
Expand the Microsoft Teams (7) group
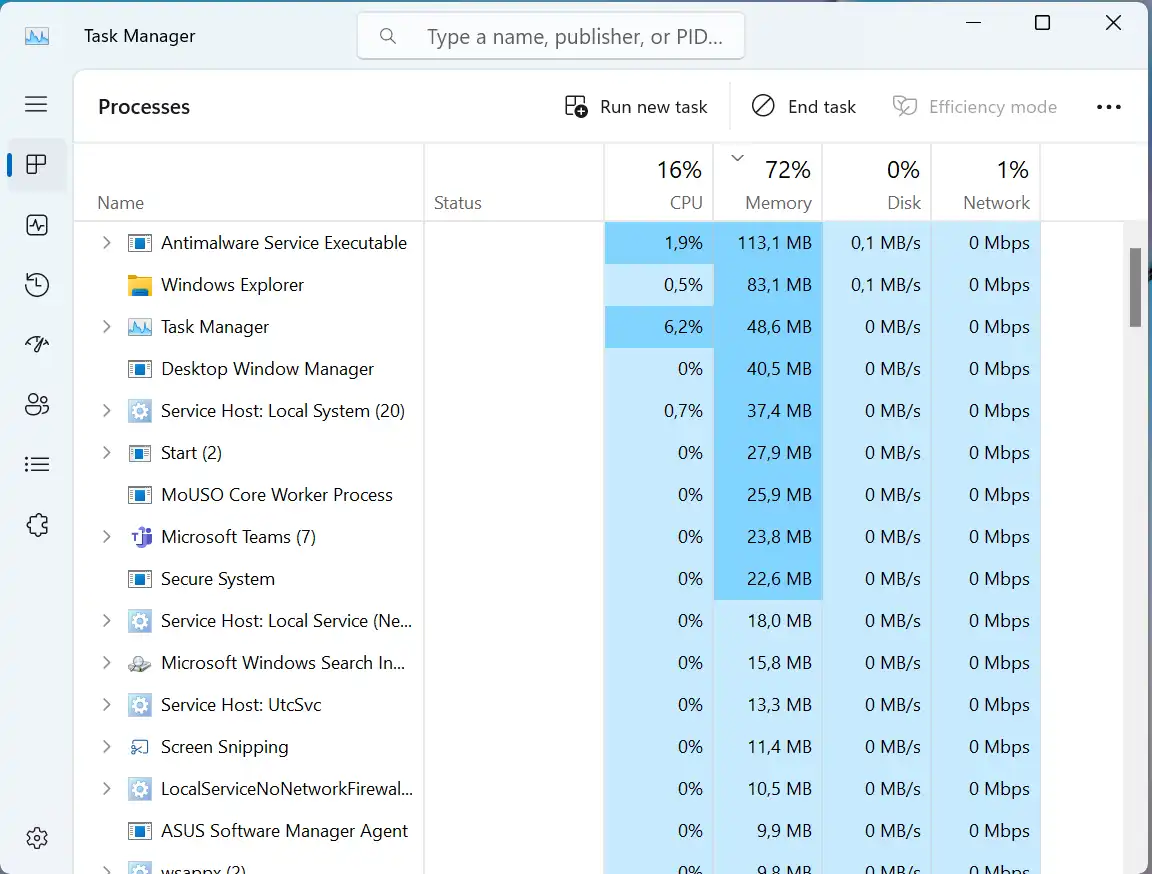107,537
